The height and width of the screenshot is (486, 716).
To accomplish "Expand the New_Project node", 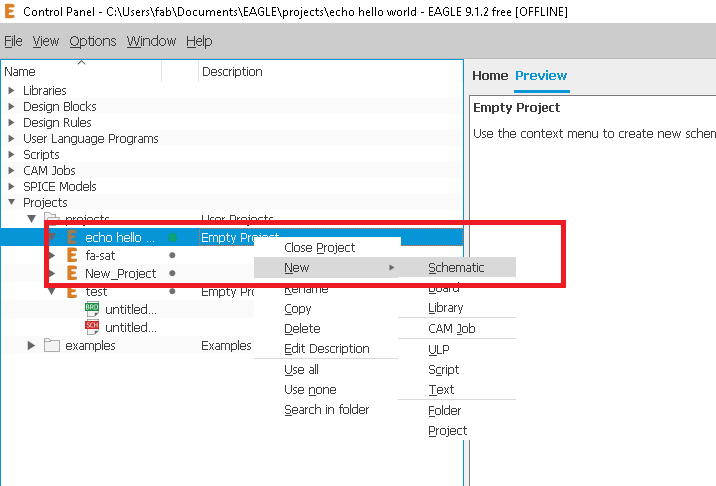I will click(x=52, y=273).
